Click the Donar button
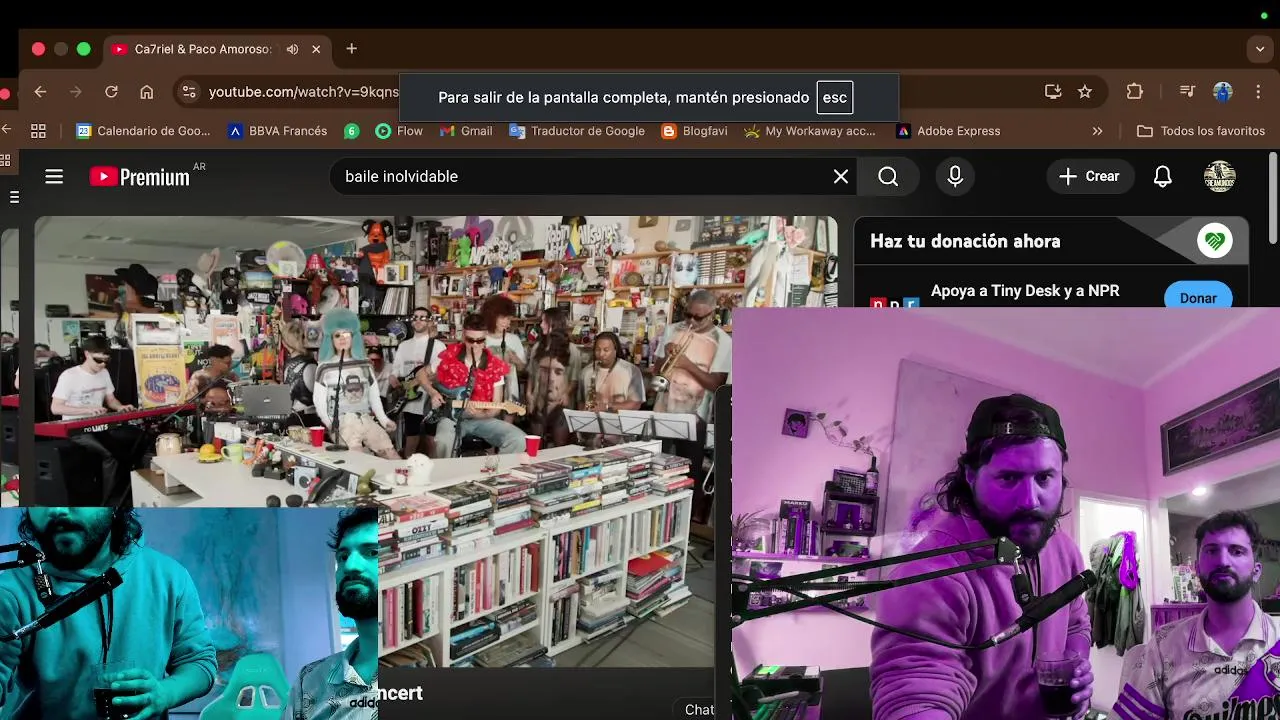 pyautogui.click(x=1198, y=298)
